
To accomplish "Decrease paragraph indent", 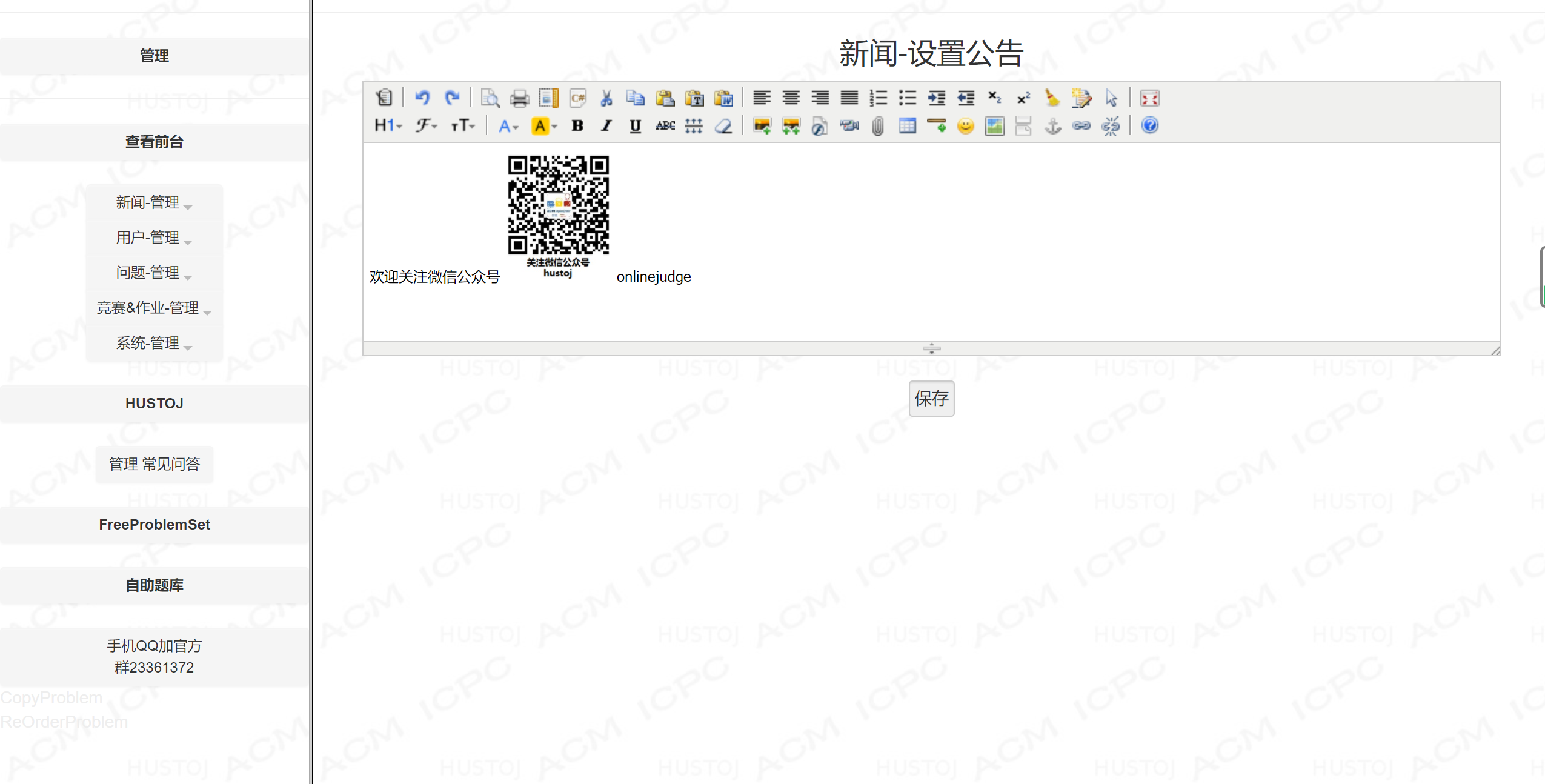I will (965, 98).
